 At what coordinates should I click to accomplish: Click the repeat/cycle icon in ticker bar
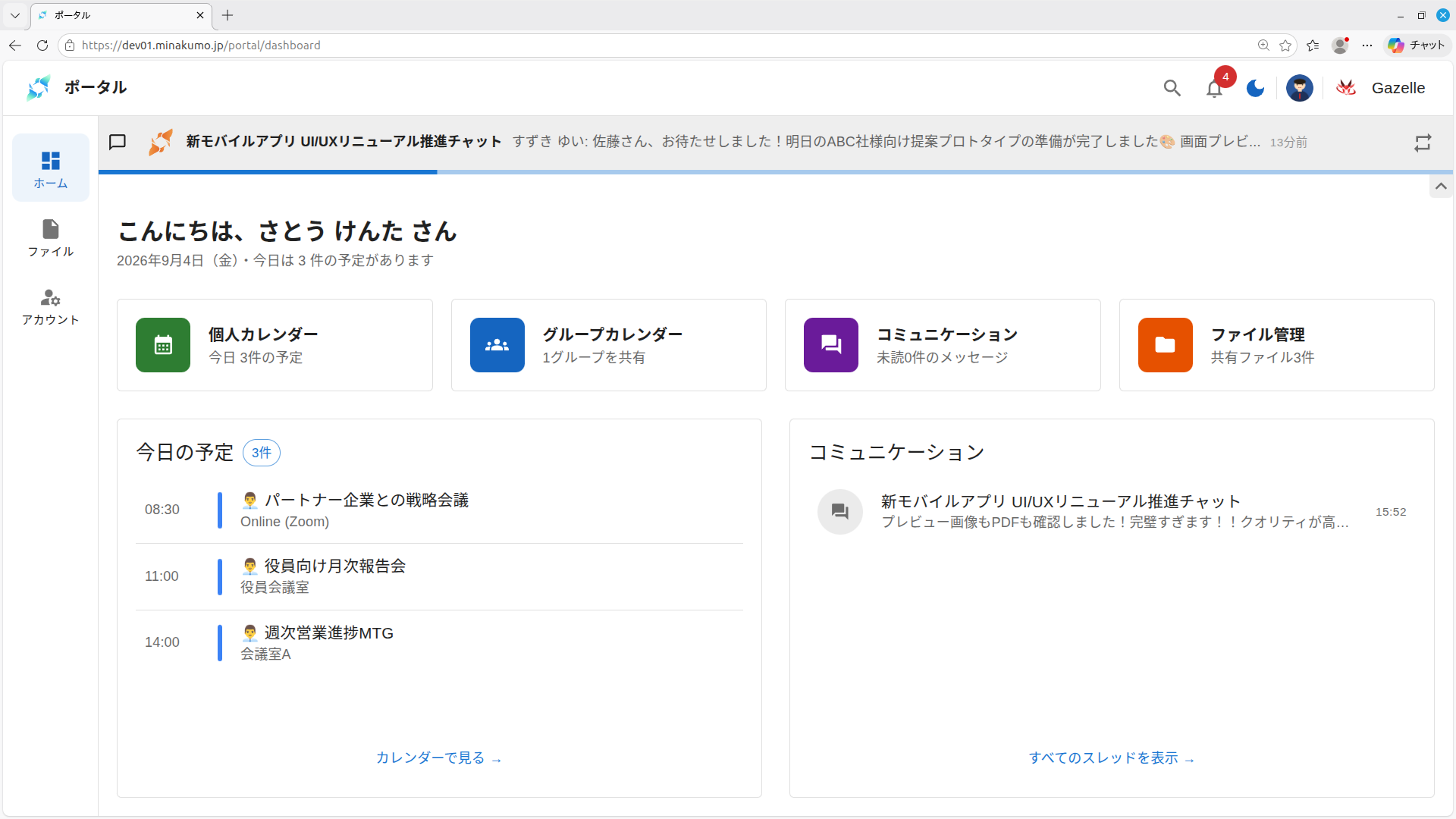[x=1423, y=143]
